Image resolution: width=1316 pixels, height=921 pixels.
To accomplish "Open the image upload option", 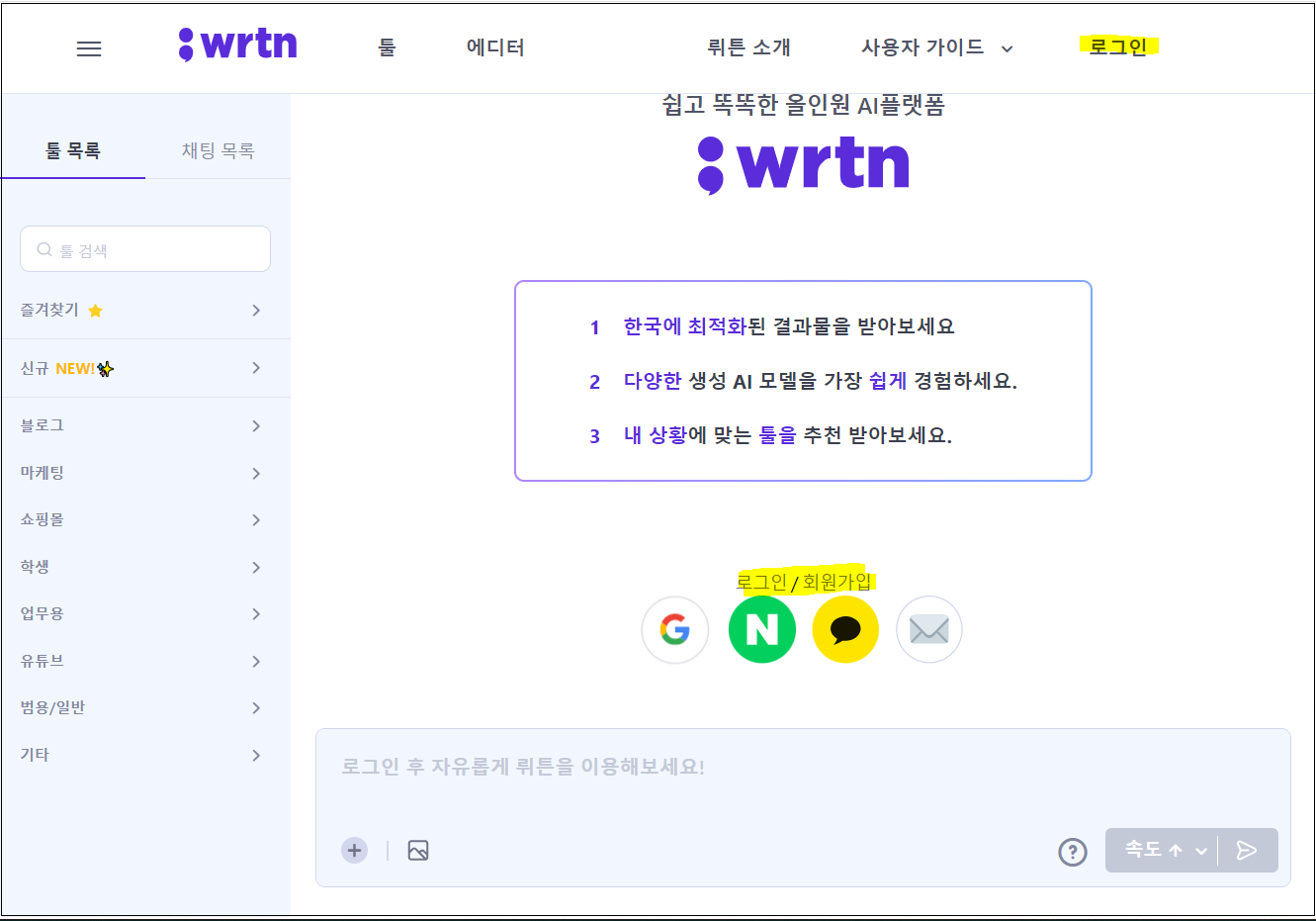I will [417, 850].
